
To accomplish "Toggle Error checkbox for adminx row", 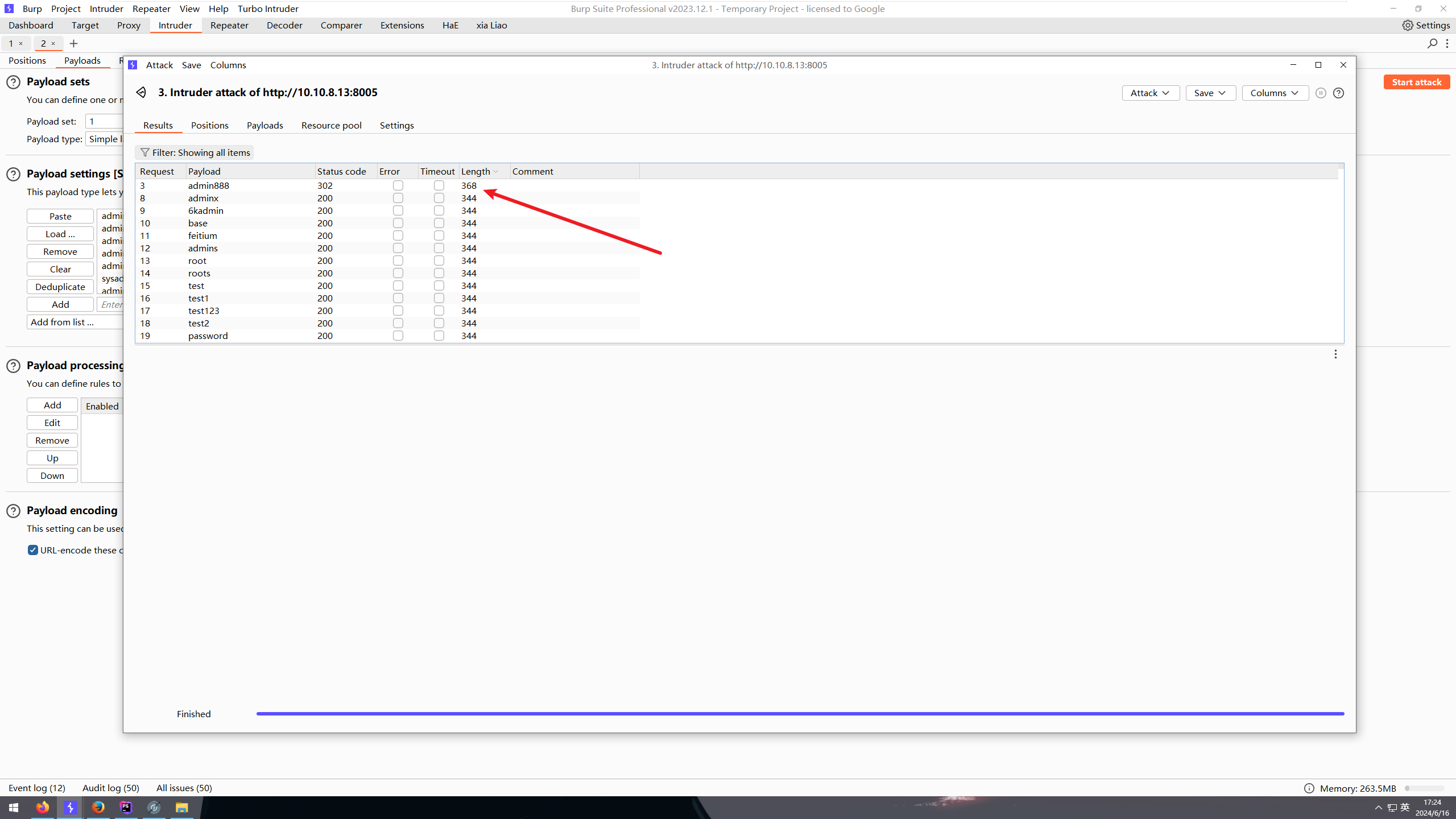I will point(398,198).
